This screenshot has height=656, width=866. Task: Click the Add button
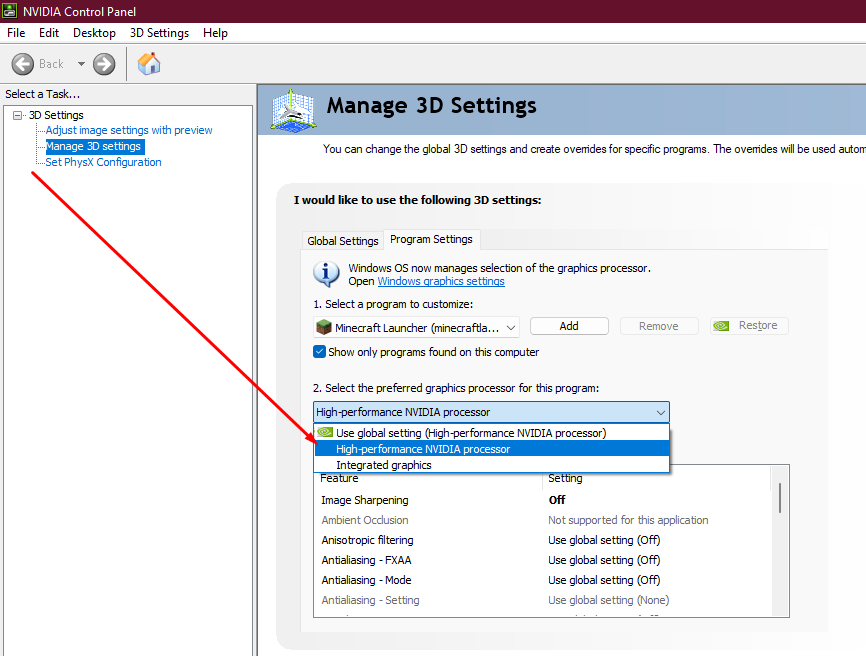tap(569, 326)
